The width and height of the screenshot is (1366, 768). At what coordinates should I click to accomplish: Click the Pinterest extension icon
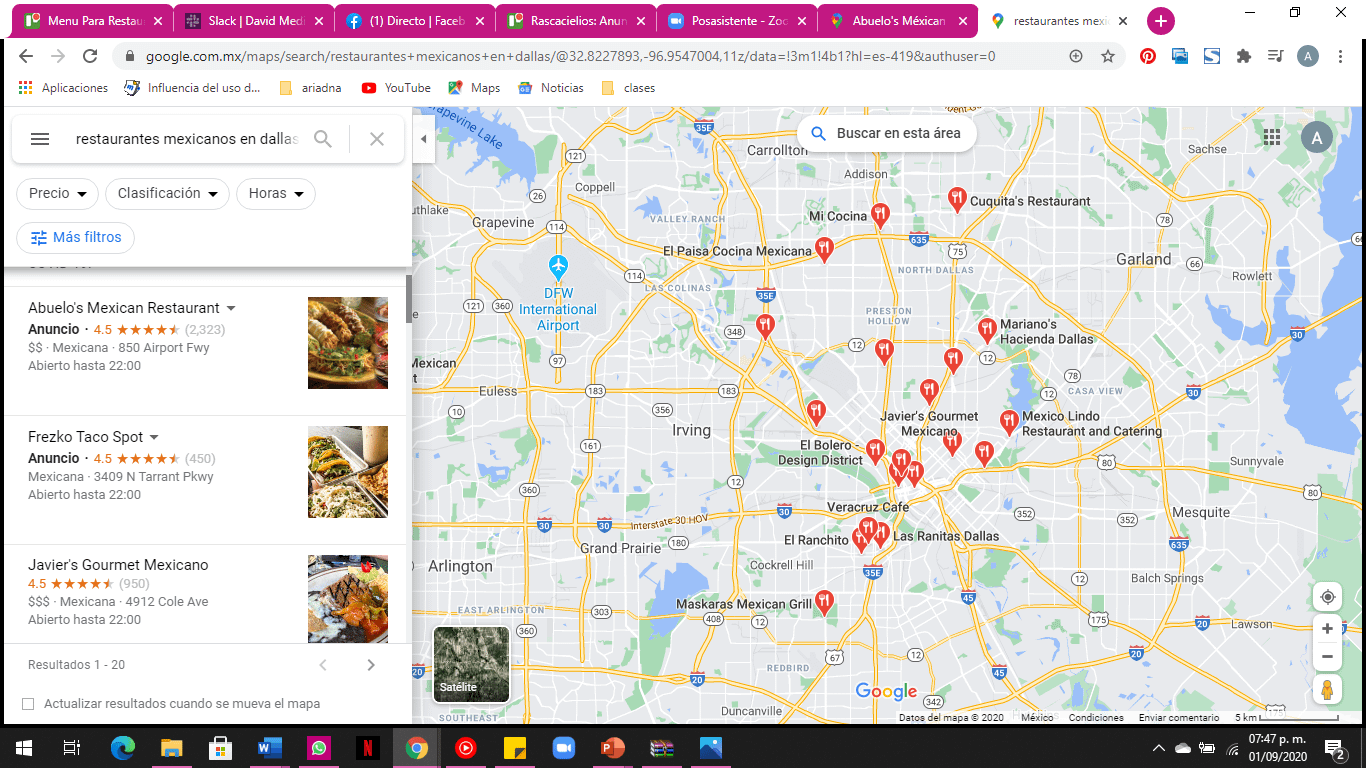point(1148,57)
